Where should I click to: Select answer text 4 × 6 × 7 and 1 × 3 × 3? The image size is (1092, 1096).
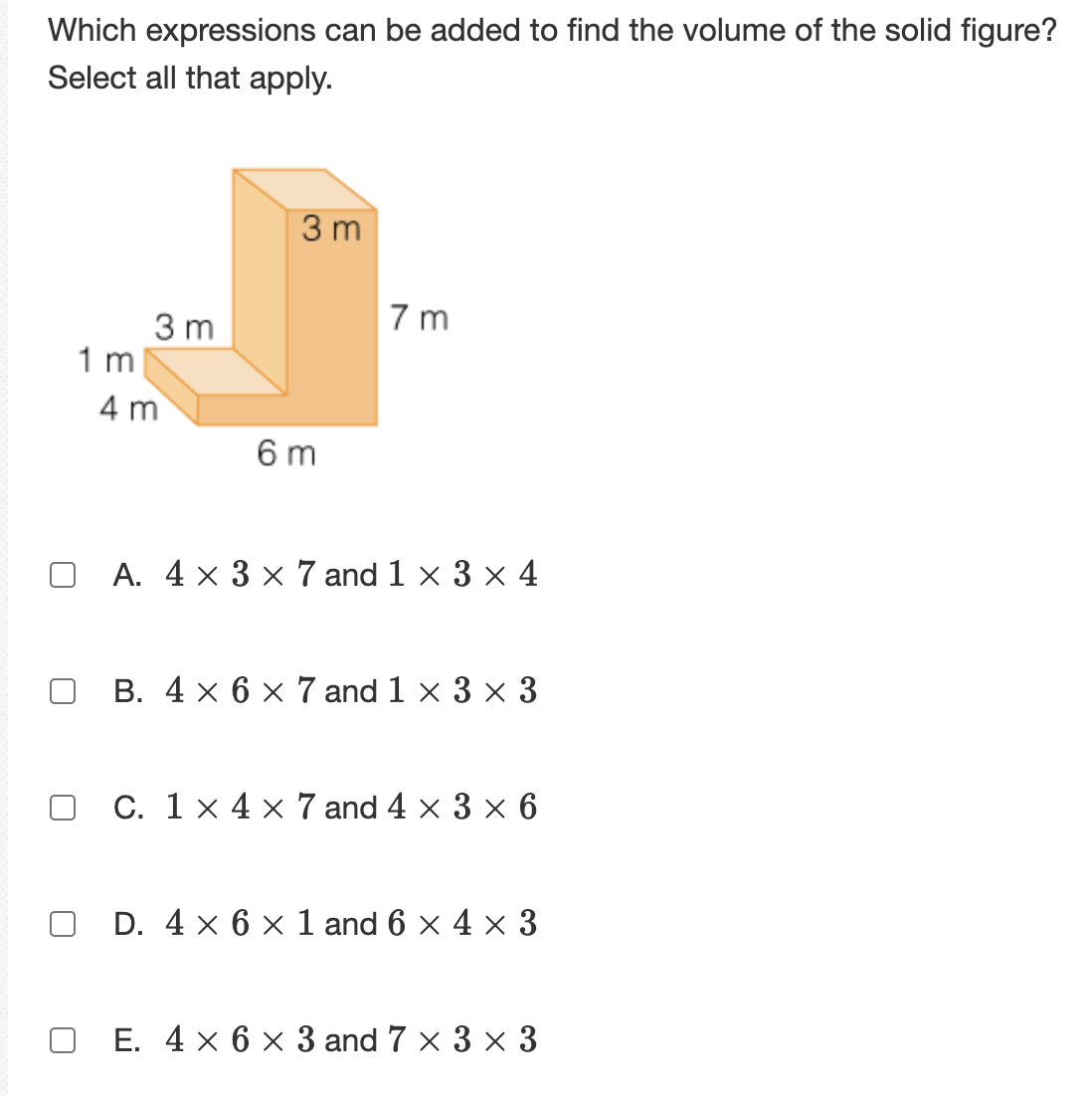tap(350, 690)
